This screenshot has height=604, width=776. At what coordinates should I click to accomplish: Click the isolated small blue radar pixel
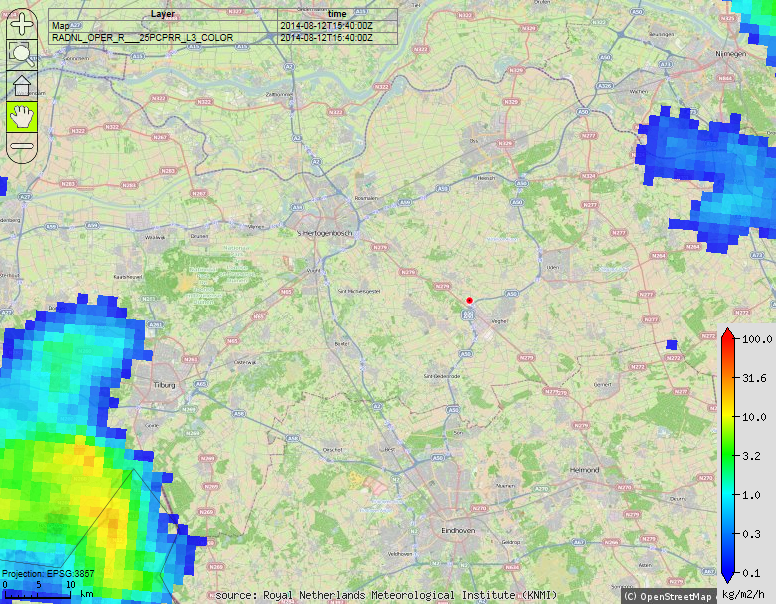tap(671, 344)
